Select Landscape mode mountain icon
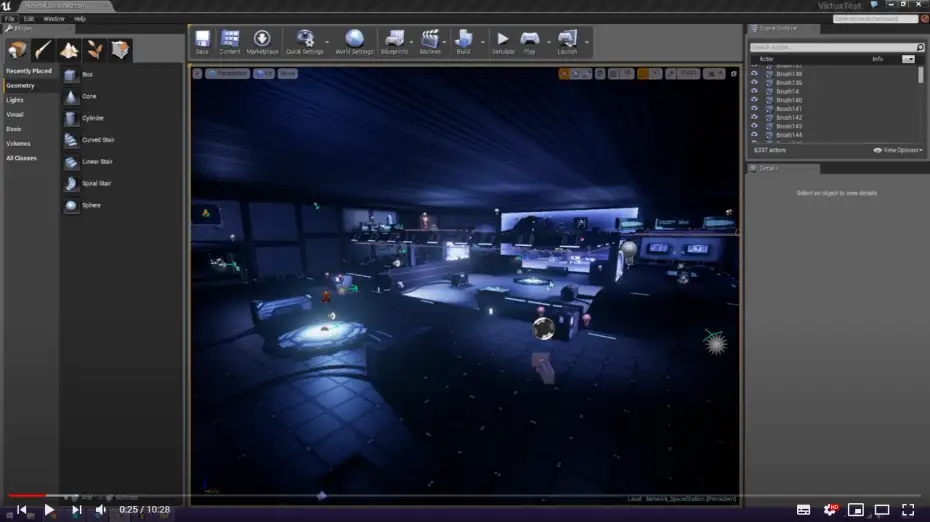930x522 pixels. (69, 50)
